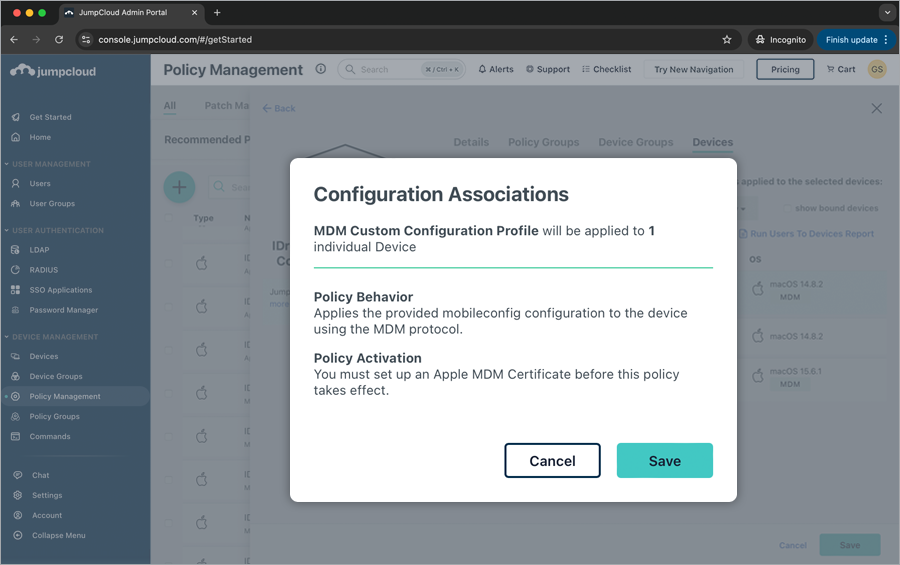Click the green plus add policy button
Screen dimensions: 900x565
click(x=179, y=187)
